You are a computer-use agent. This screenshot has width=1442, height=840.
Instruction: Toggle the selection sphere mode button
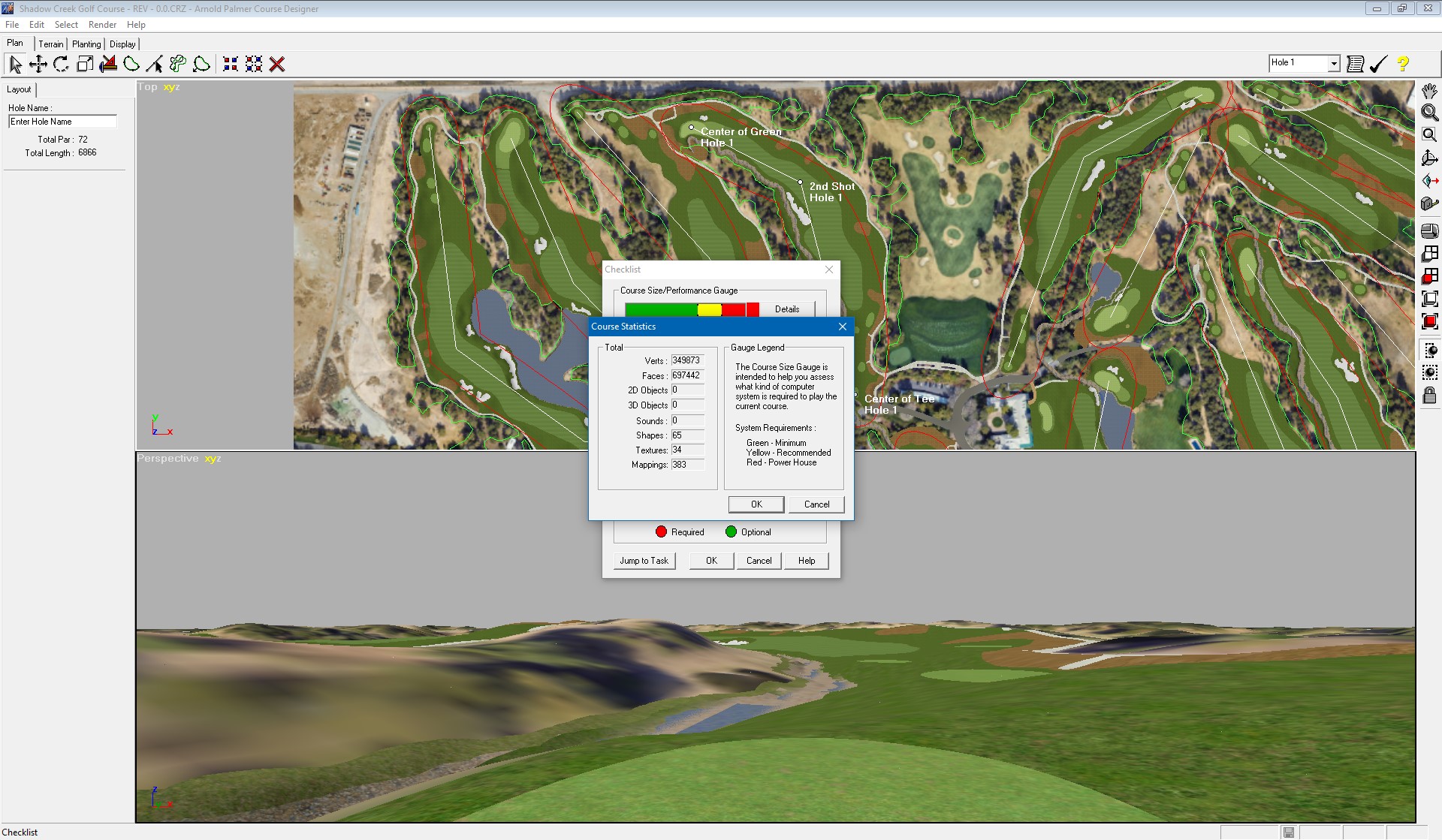(x=1429, y=351)
